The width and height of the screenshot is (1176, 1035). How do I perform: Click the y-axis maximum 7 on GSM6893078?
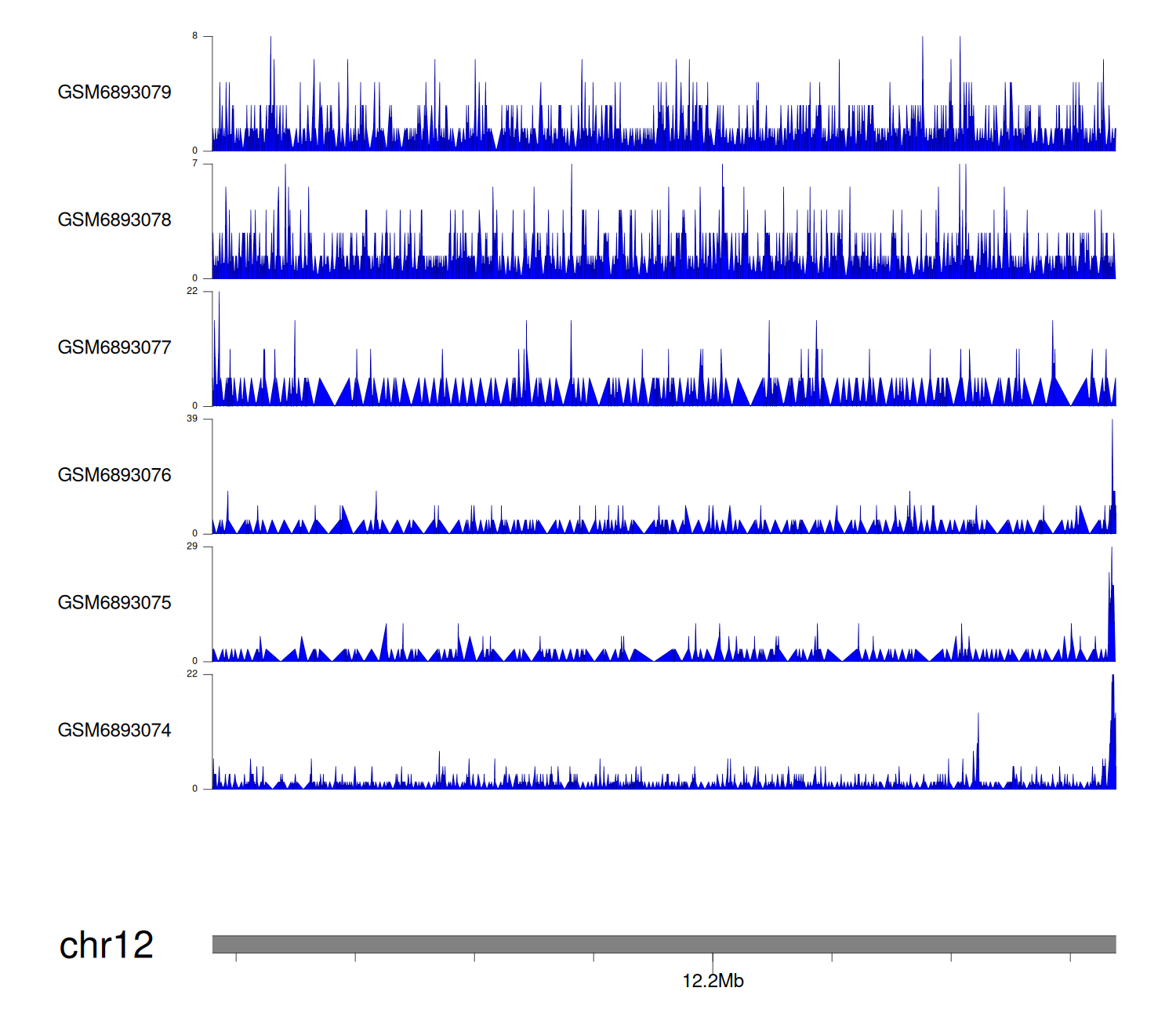[x=195, y=164]
